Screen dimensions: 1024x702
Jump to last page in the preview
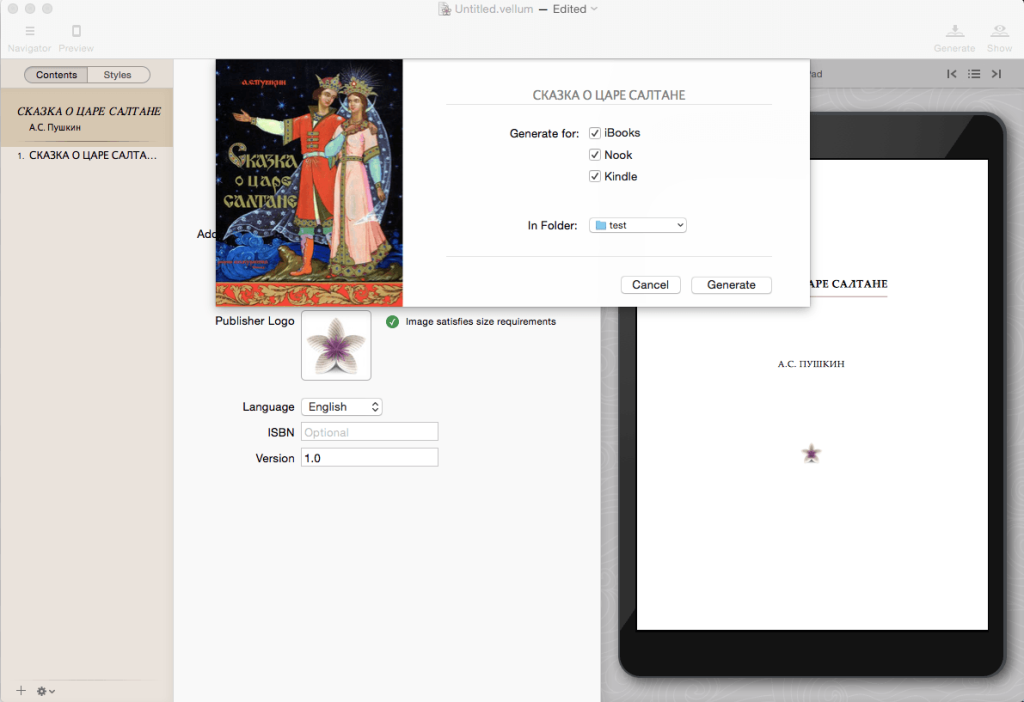[995, 73]
